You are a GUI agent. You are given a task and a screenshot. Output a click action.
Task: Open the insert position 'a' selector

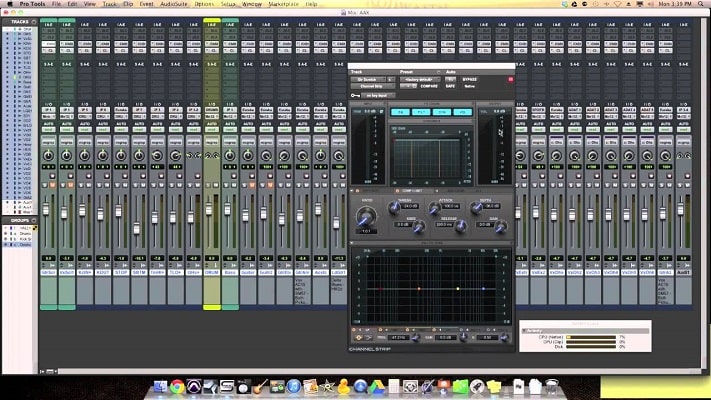point(390,79)
